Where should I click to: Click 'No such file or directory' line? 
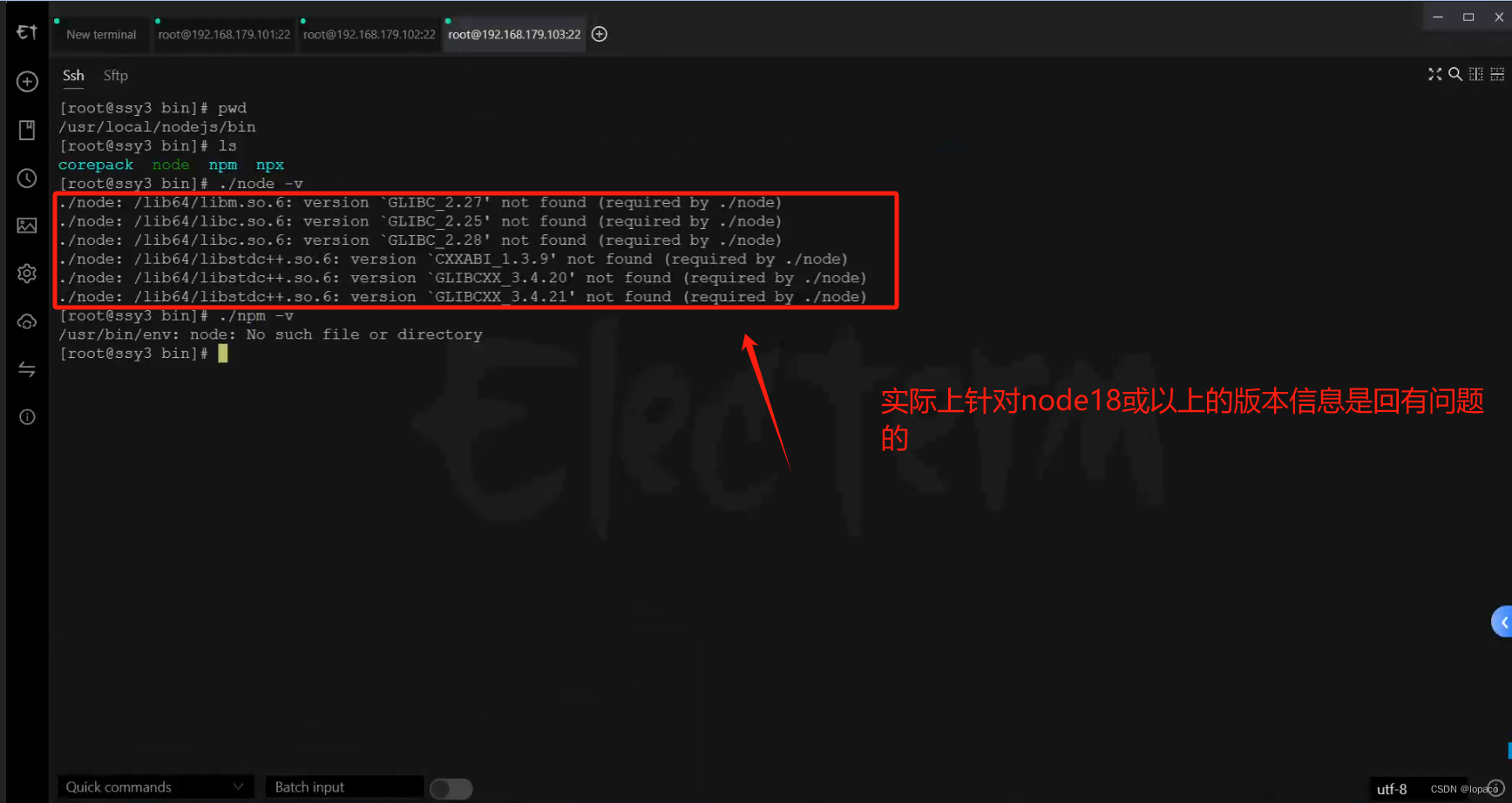click(270, 334)
